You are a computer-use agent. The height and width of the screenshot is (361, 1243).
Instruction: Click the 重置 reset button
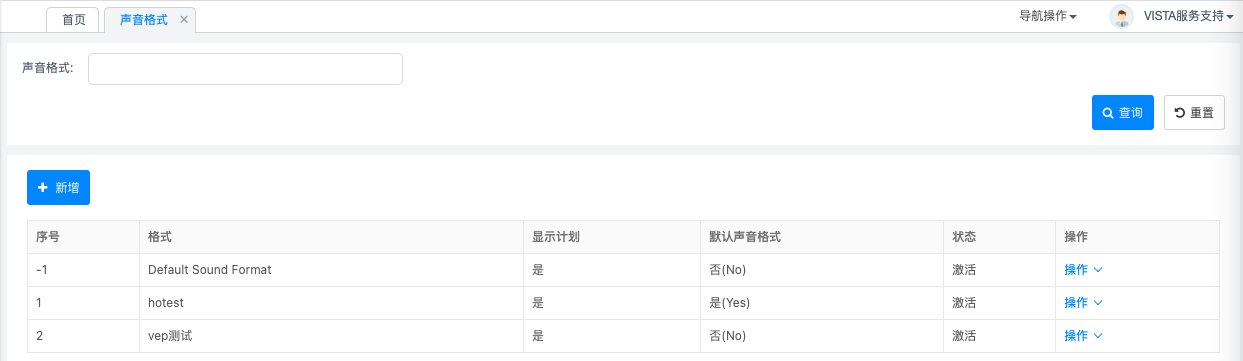tap(1195, 113)
